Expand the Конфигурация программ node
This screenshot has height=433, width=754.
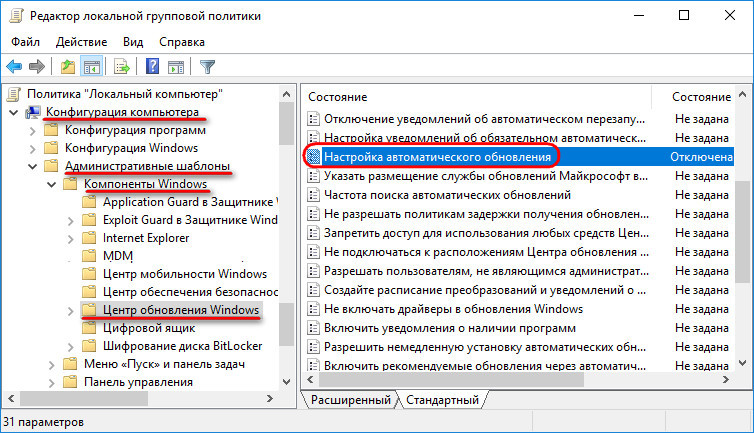32,130
